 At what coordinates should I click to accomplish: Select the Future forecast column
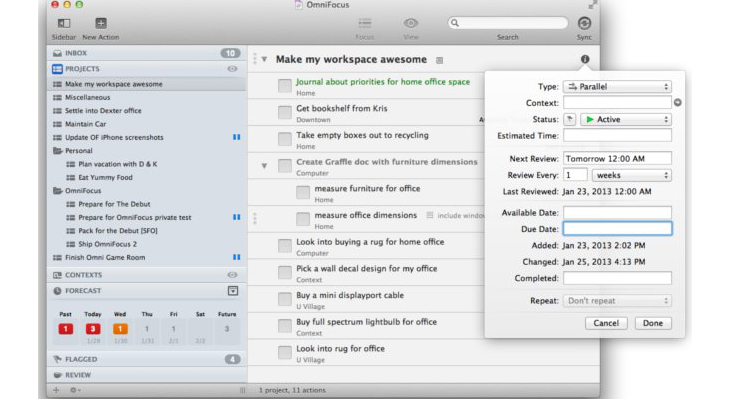pyautogui.click(x=227, y=329)
